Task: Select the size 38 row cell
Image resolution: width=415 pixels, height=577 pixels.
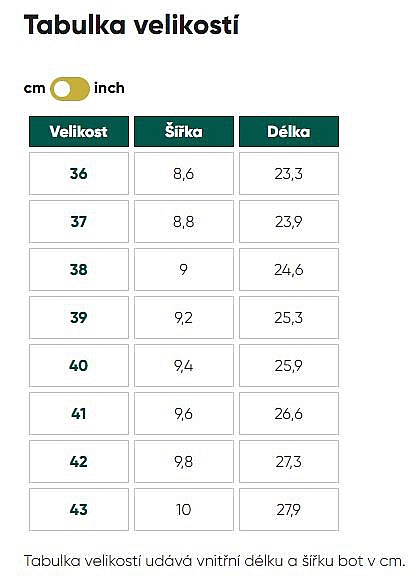Action: click(x=79, y=270)
